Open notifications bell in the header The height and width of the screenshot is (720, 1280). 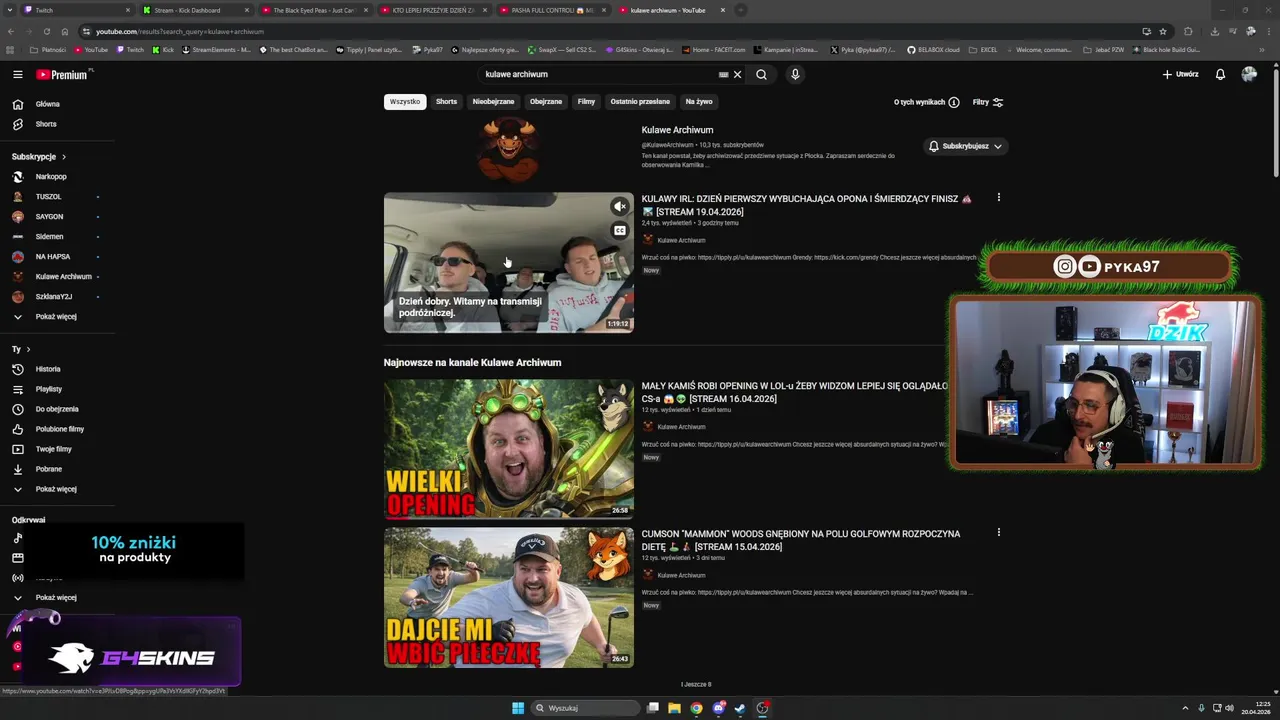(1220, 74)
